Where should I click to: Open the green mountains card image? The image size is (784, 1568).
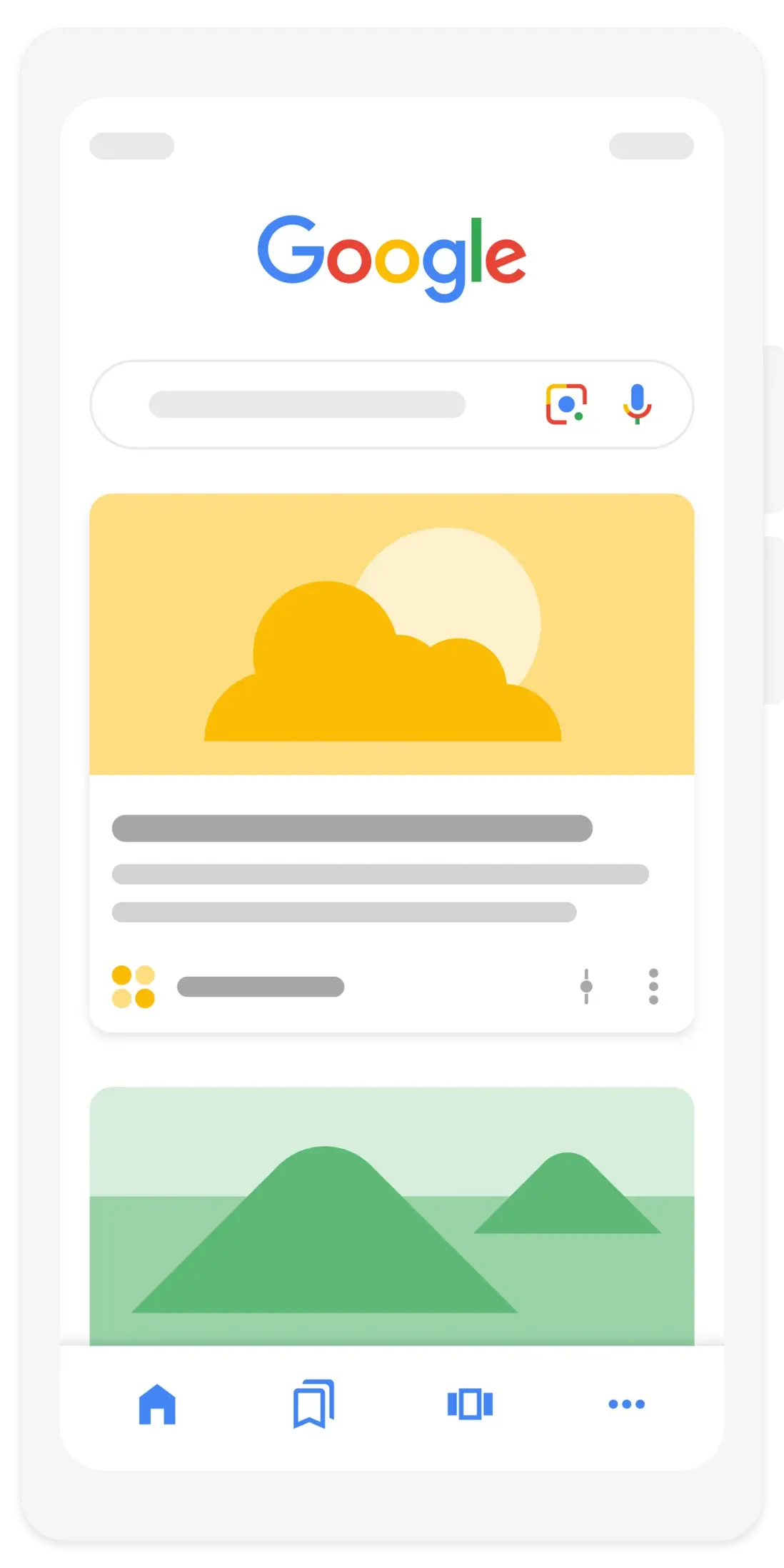tap(392, 1216)
